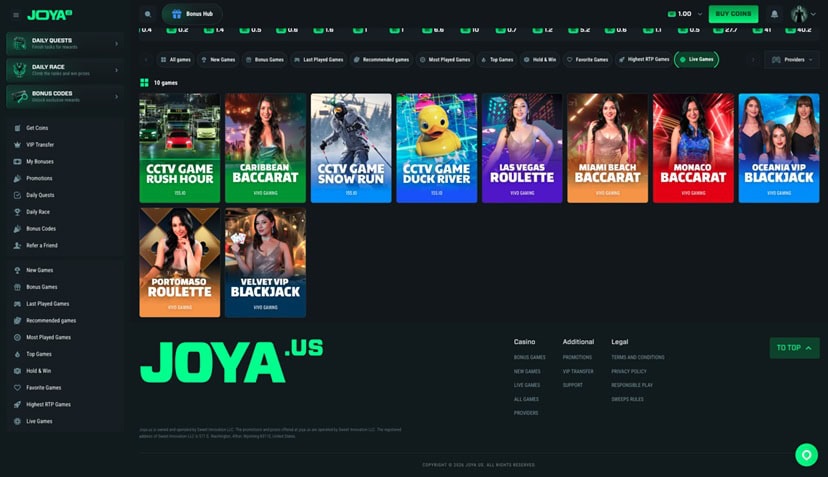Open CCTV Game Snow Run thumbnail
The width and height of the screenshot is (828, 477).
[351, 148]
